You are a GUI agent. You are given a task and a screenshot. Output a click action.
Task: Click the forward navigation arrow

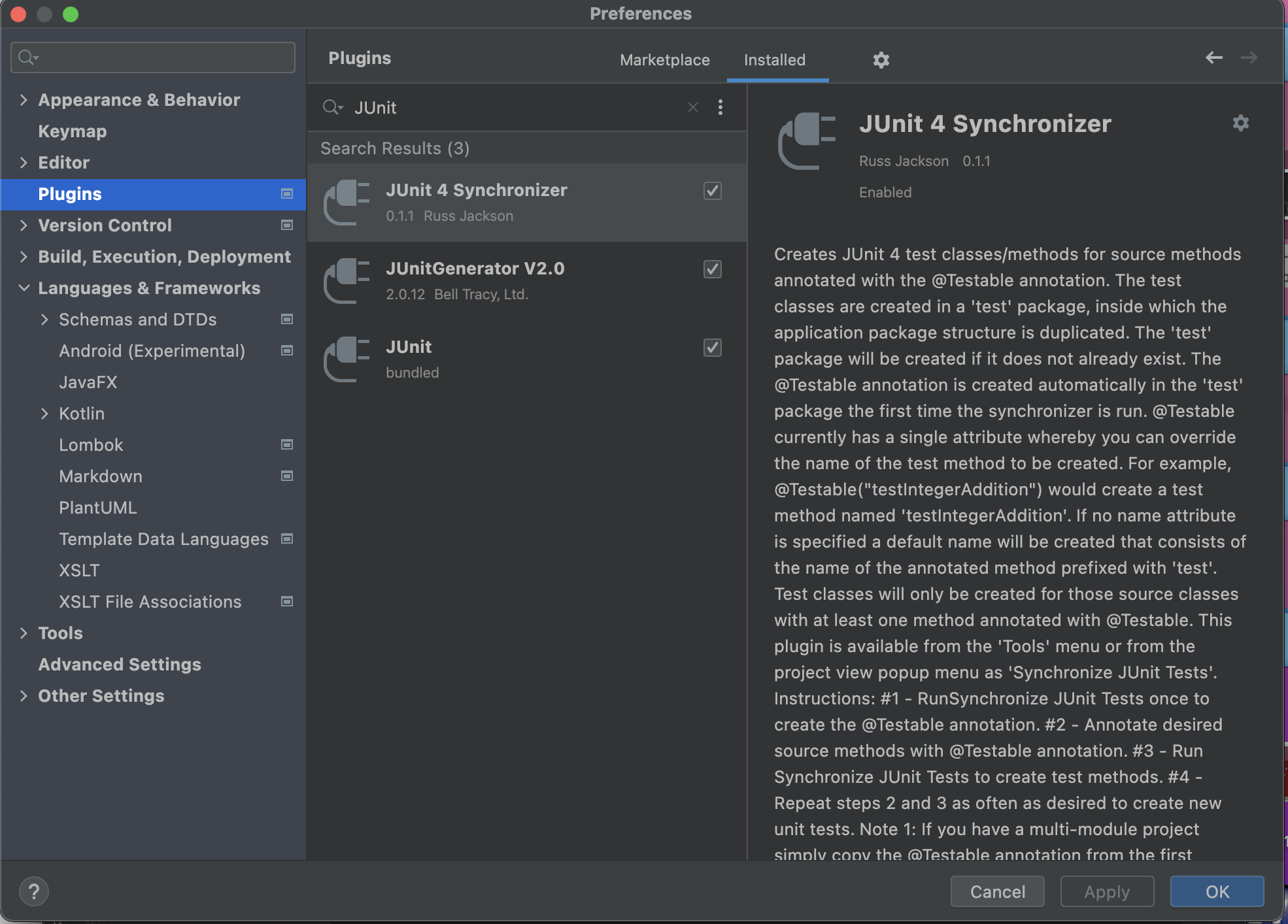click(x=1248, y=58)
